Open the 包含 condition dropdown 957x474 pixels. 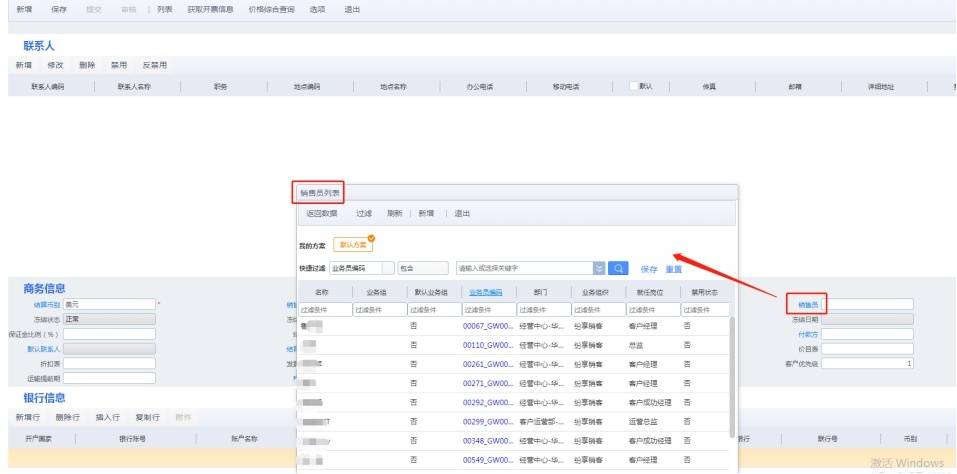[x=423, y=268]
